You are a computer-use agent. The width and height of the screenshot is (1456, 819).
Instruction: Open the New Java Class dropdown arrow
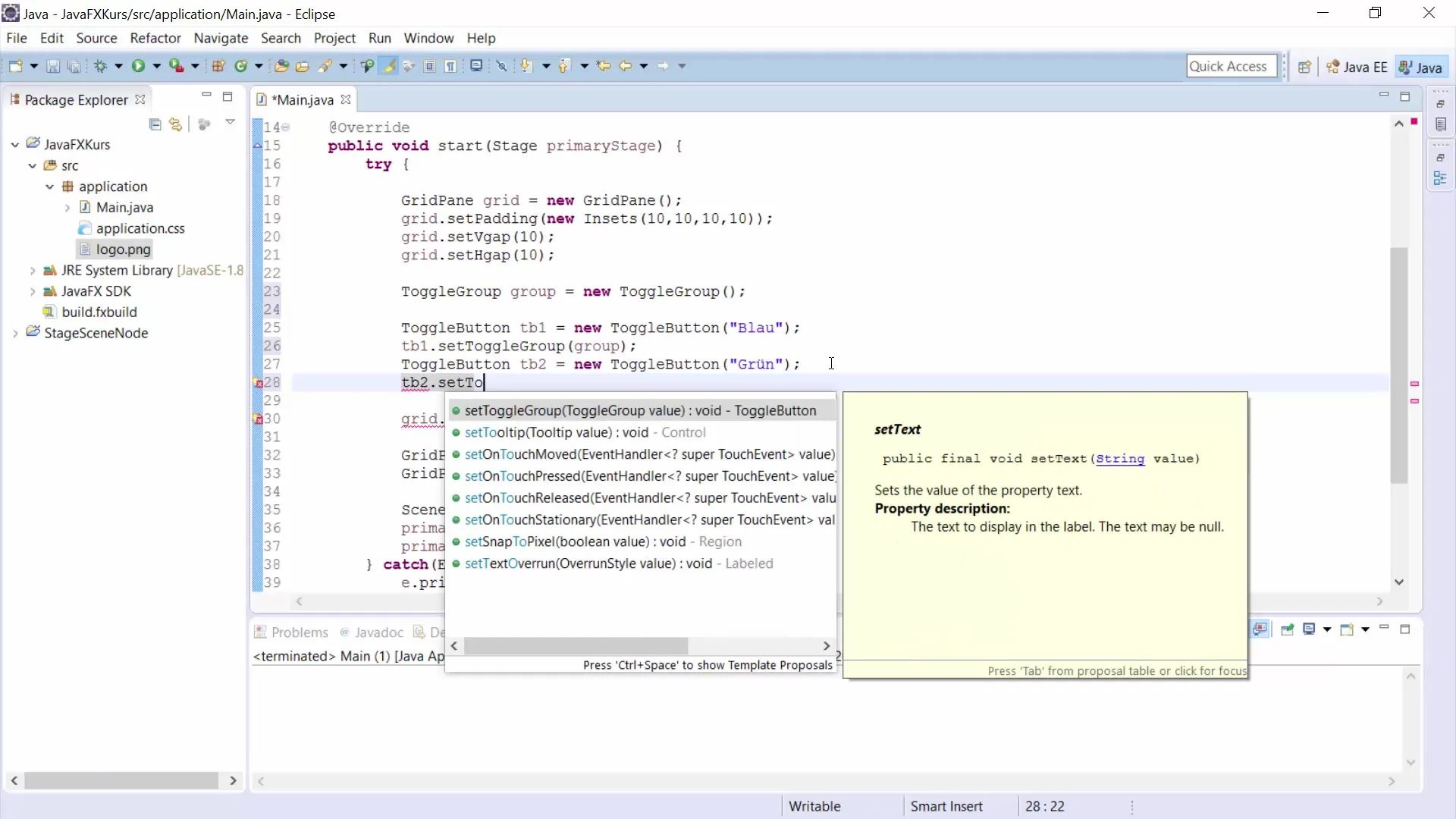click(259, 66)
